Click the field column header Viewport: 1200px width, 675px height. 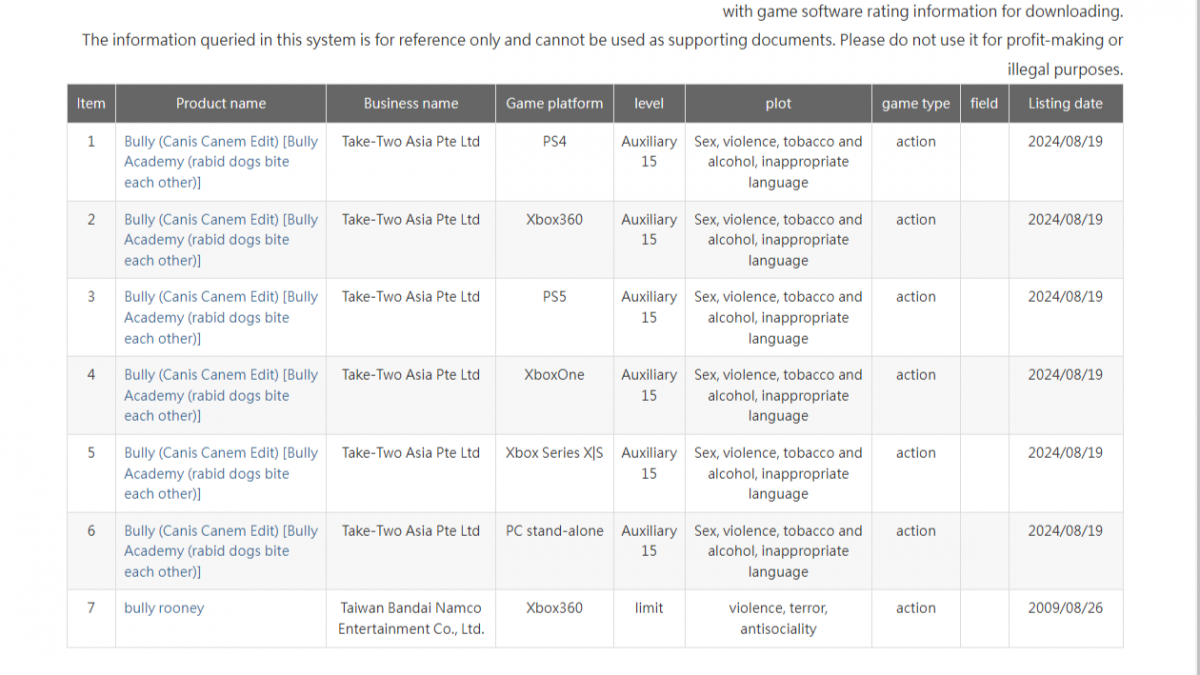(984, 103)
